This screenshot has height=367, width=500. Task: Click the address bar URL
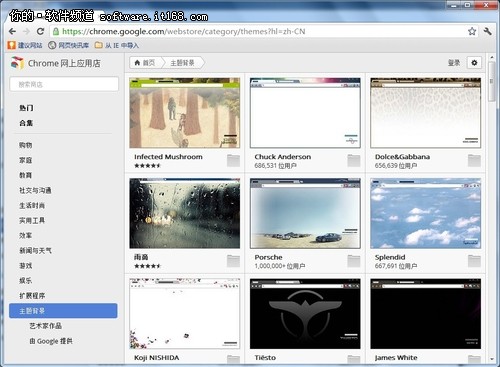[183, 31]
